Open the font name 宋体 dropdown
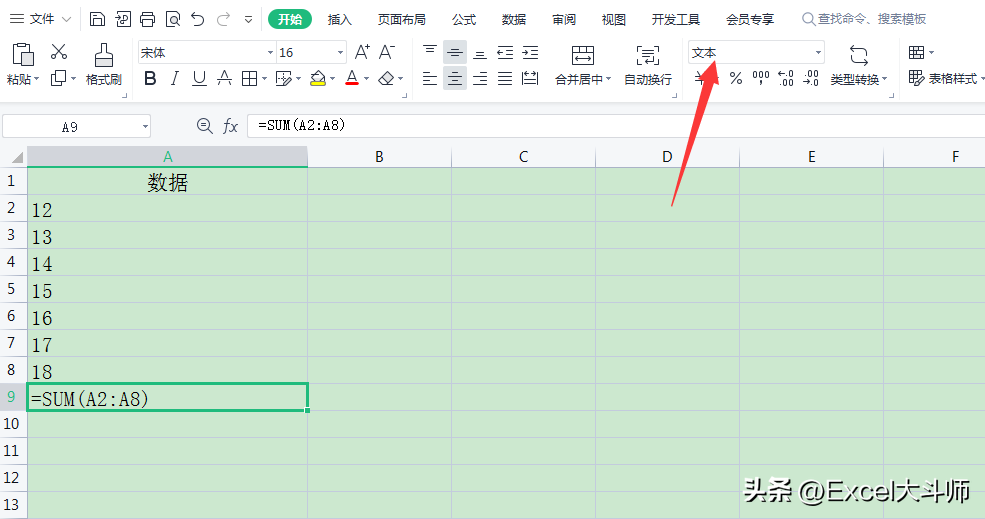The image size is (985, 519). point(270,52)
